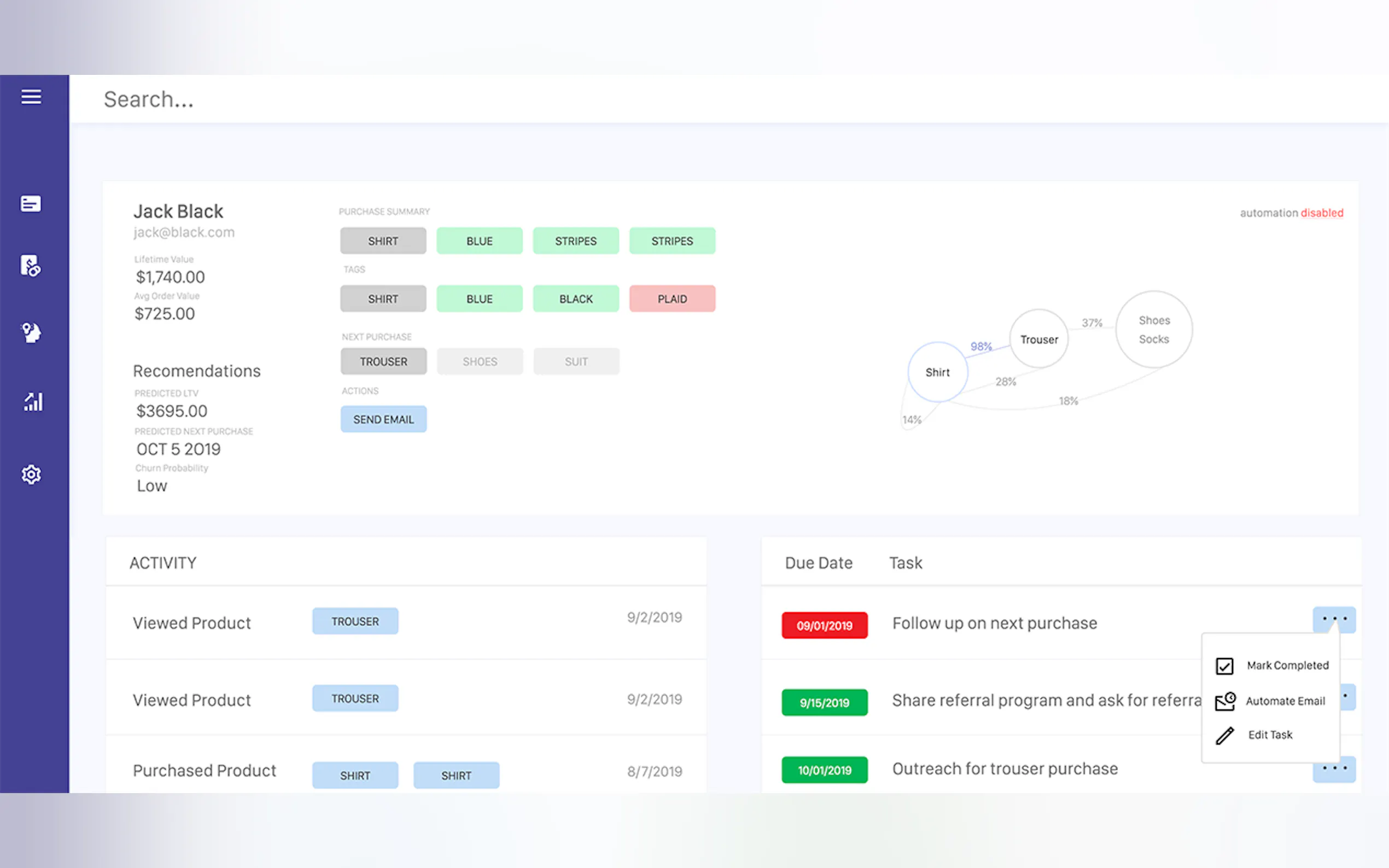Viewport: 1389px width, 868px height.
Task: Choose Automate Email from task menu
Action: click(x=1285, y=701)
